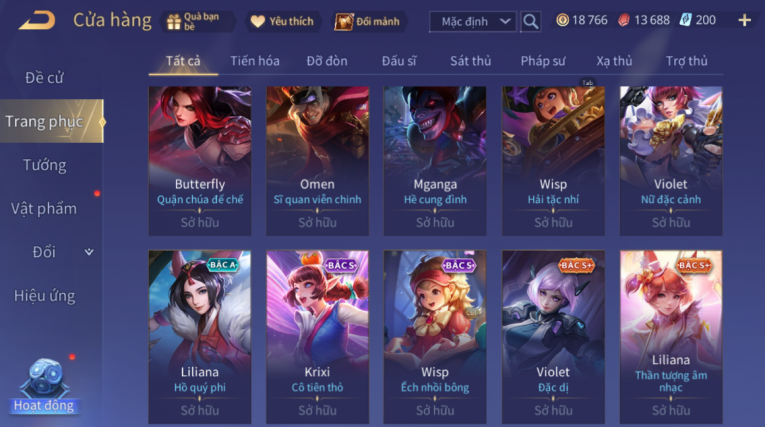Select Butterfly Quận chúa đế chế skin card
The image size is (765, 427).
coord(200,161)
